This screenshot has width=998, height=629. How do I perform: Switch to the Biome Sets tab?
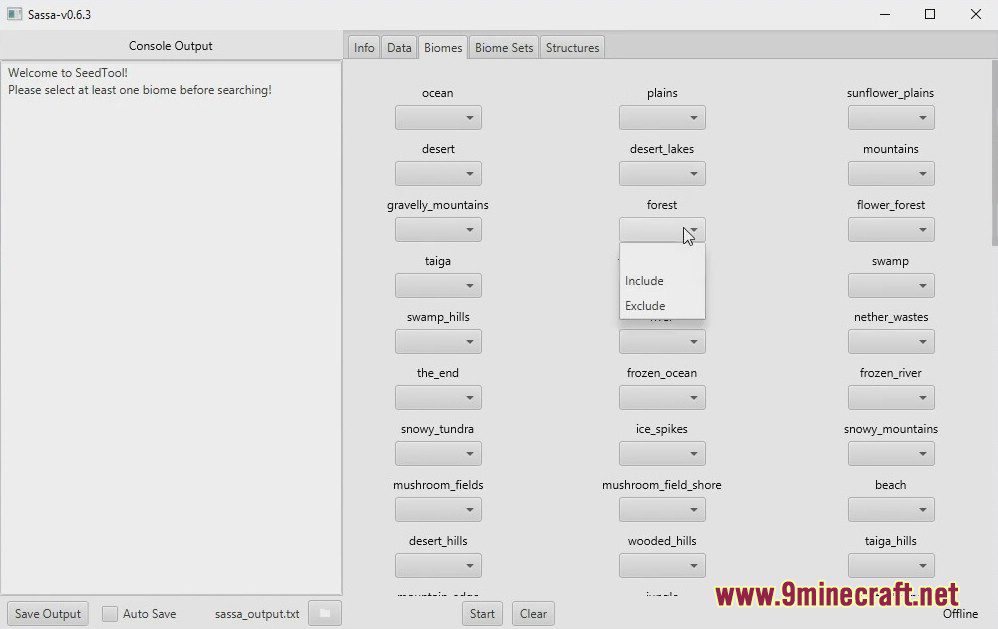pos(504,48)
